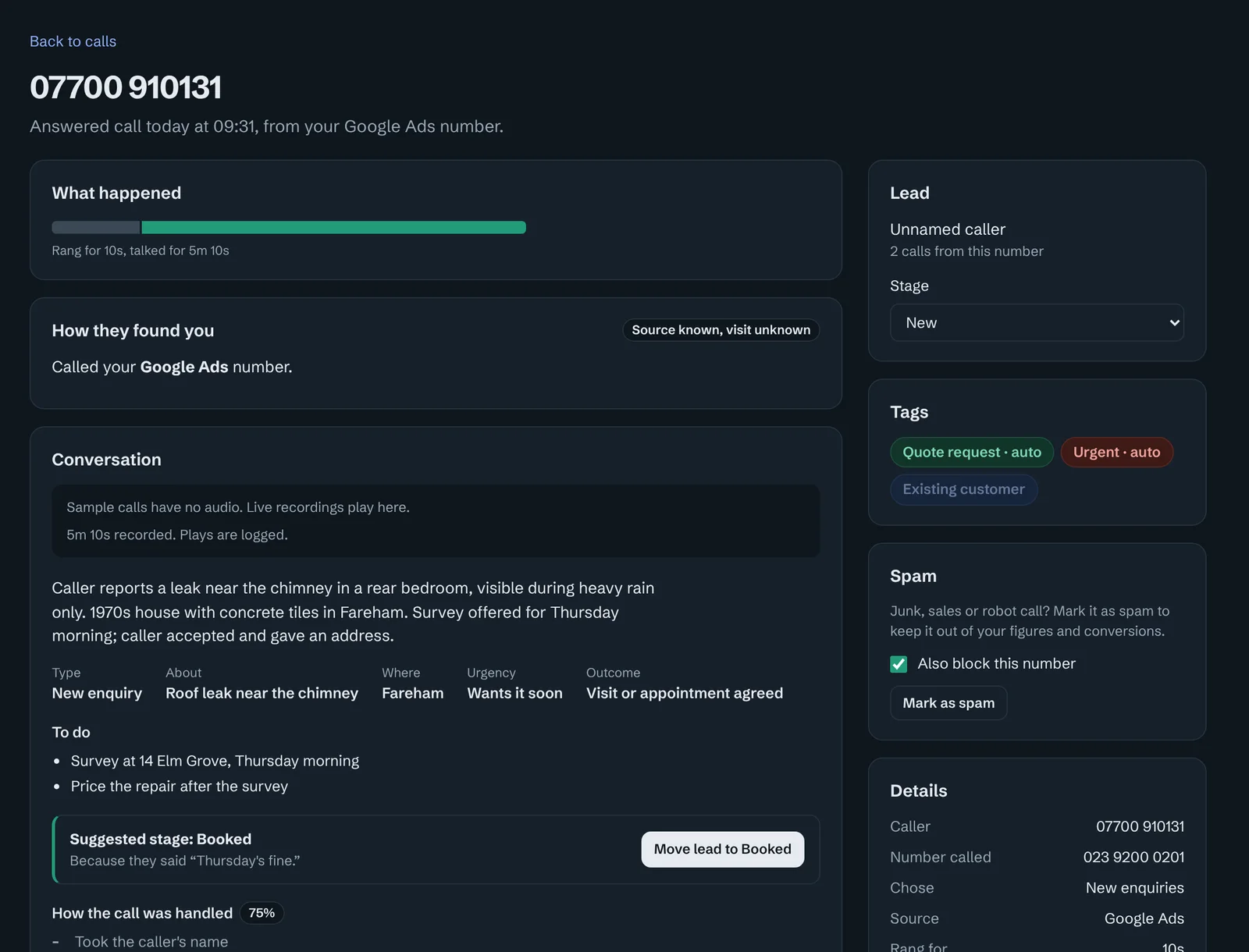Viewport: 1249px width, 952px height.
Task: Click the sample audio recording player area
Action: coord(436,520)
